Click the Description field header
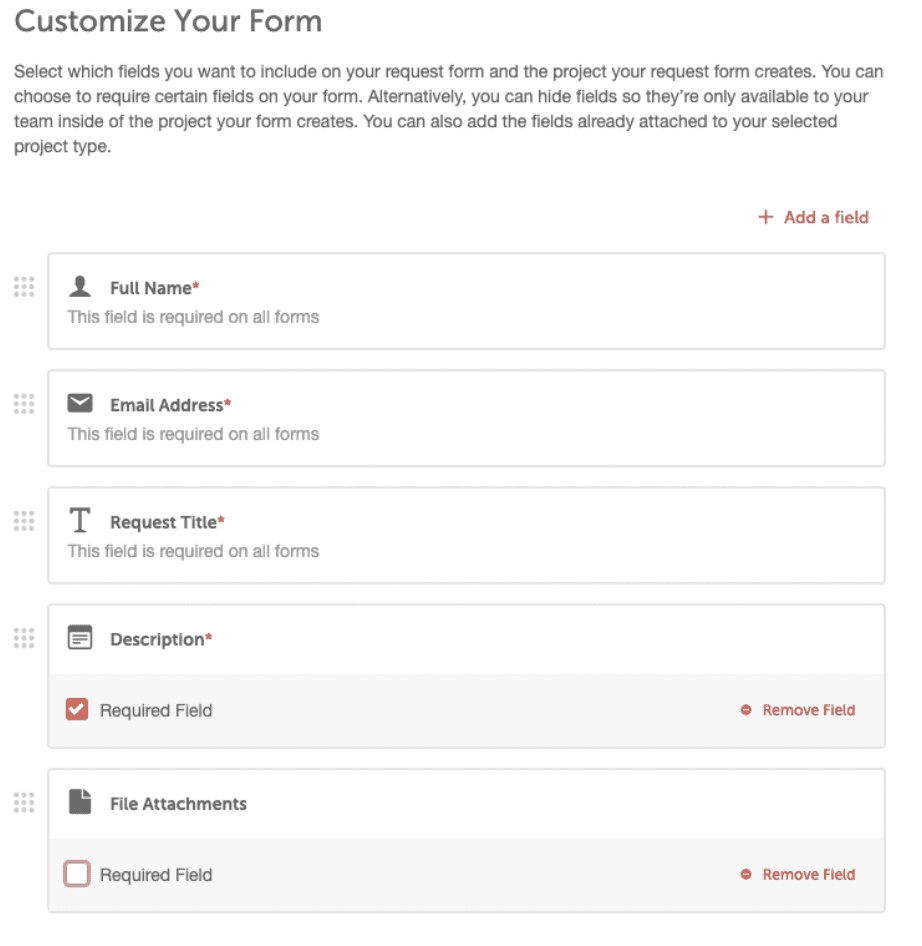The width and height of the screenshot is (922, 946). [466, 639]
